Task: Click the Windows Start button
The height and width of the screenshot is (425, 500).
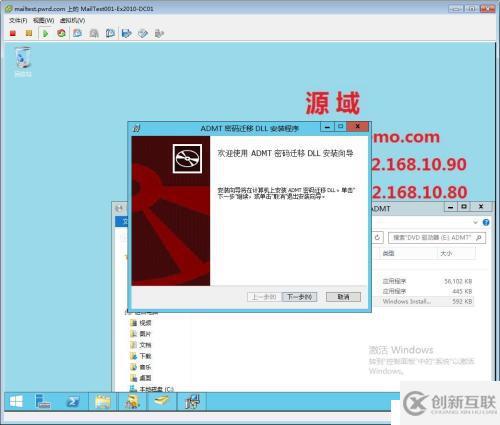Action: click(x=16, y=401)
